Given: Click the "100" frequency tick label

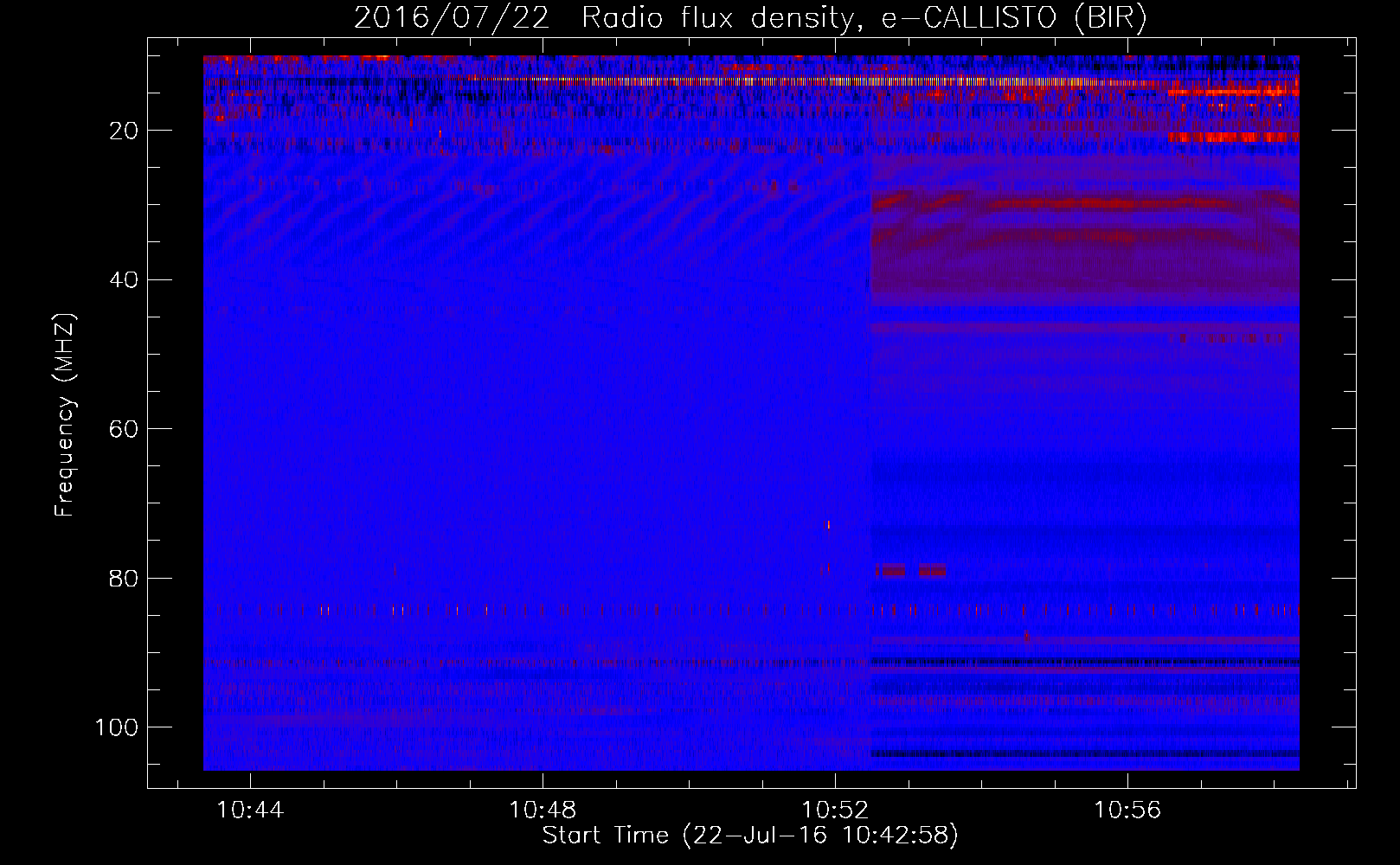Looking at the screenshot, I should click(x=117, y=727).
